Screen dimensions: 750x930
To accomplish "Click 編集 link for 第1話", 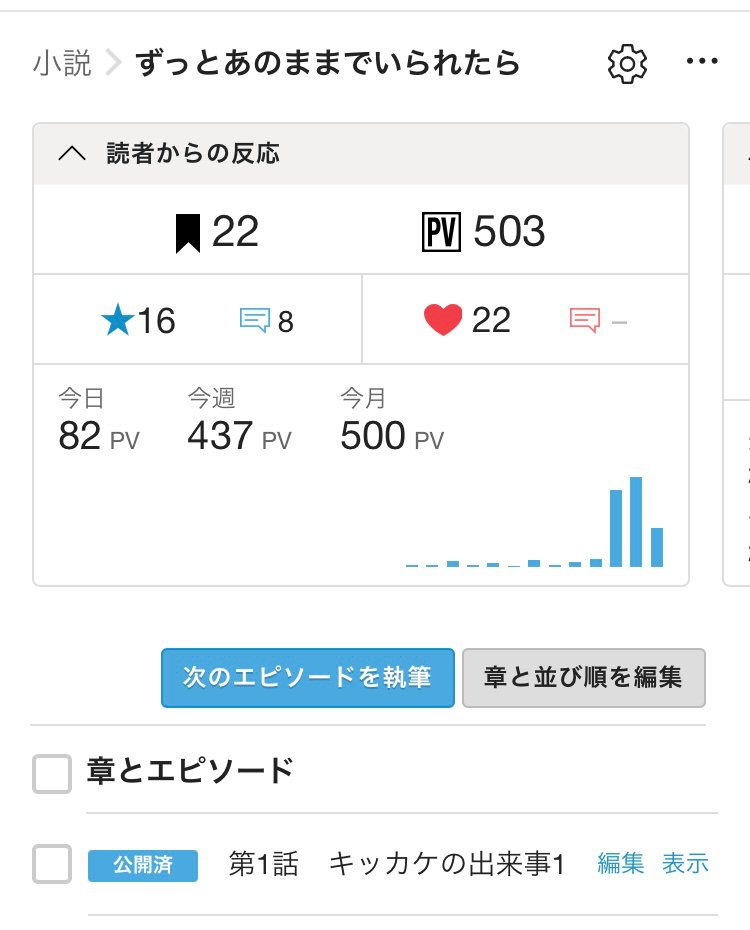I will [620, 864].
